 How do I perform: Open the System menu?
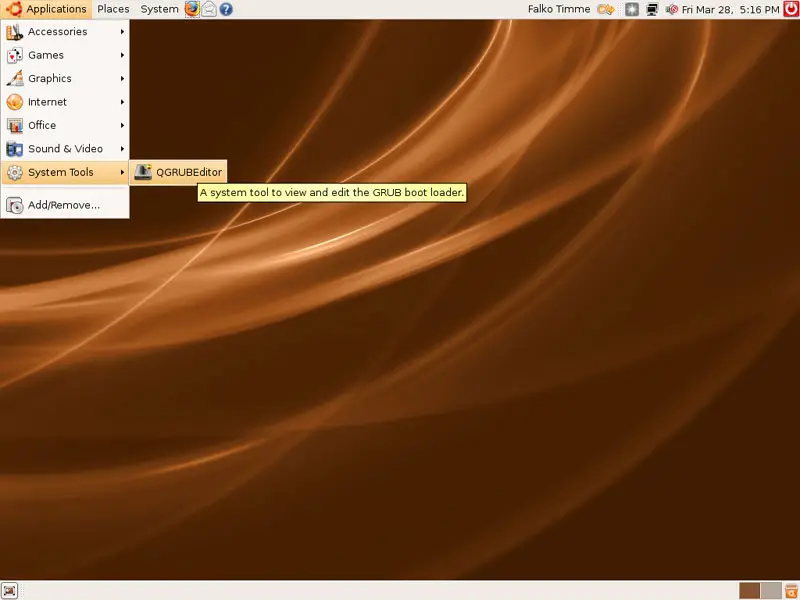click(159, 9)
